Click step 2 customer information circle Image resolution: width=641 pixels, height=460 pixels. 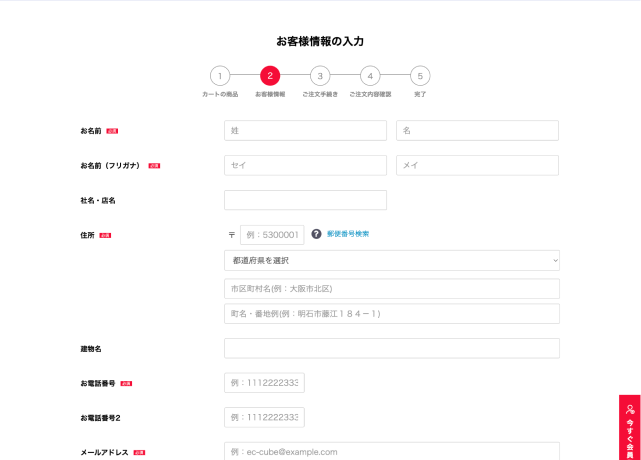coord(270,76)
